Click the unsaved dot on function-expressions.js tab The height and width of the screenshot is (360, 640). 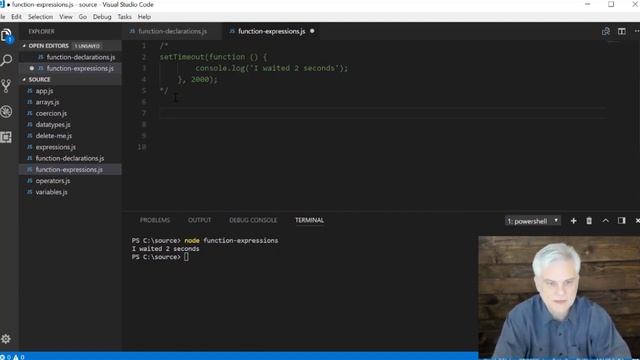coord(312,31)
